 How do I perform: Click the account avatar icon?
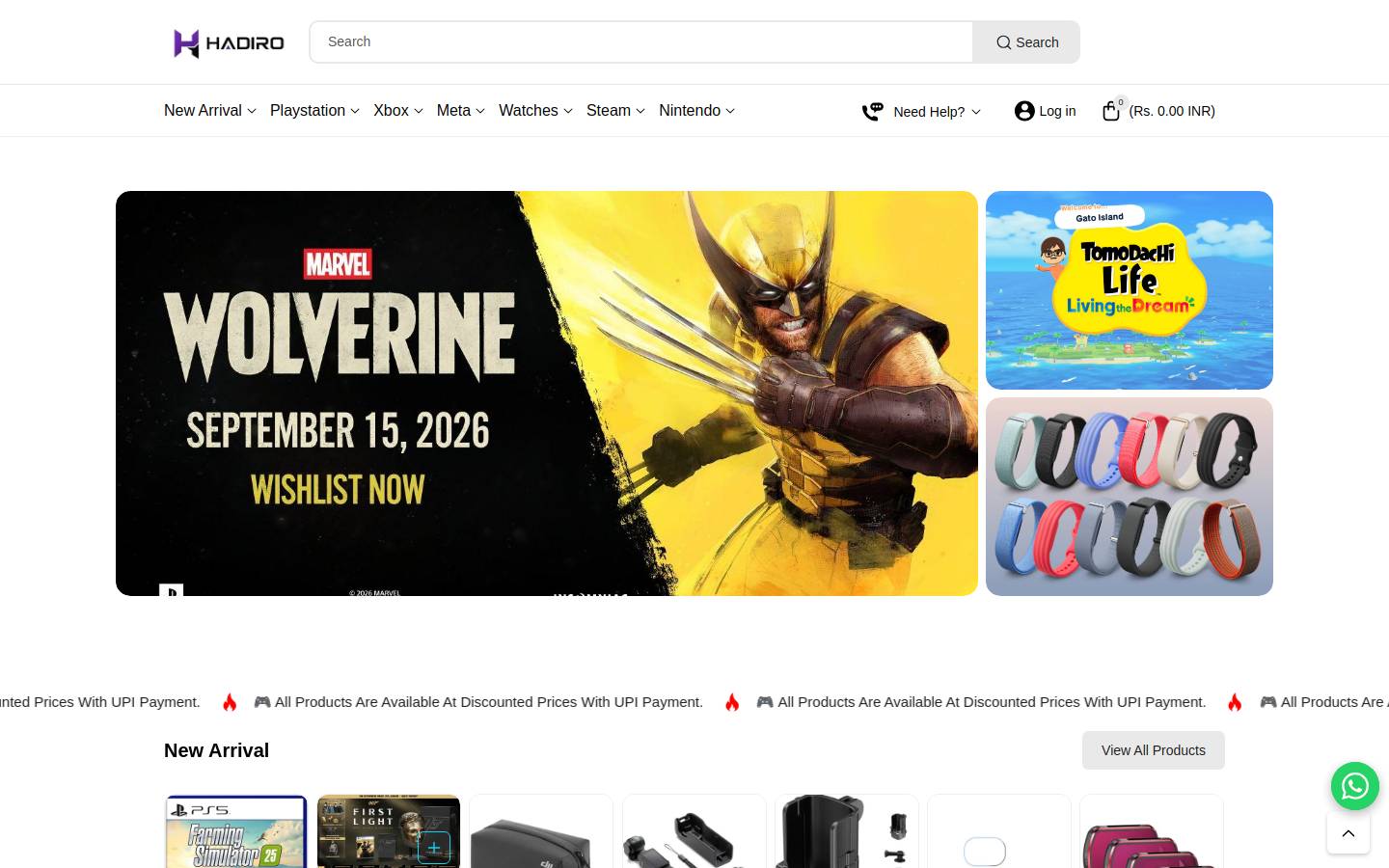tap(1024, 111)
